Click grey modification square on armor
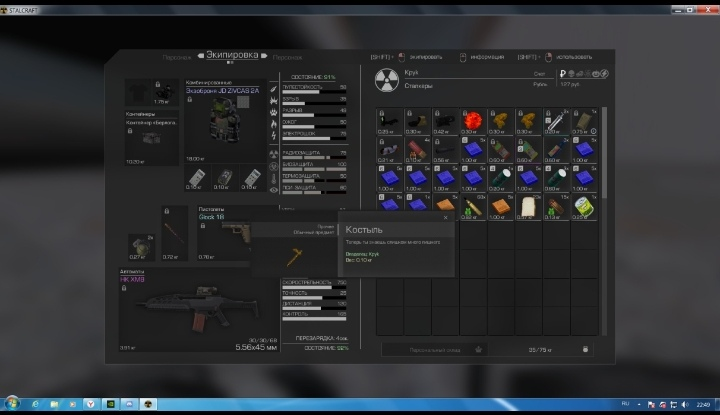This screenshot has height=415, width=720. point(243,102)
